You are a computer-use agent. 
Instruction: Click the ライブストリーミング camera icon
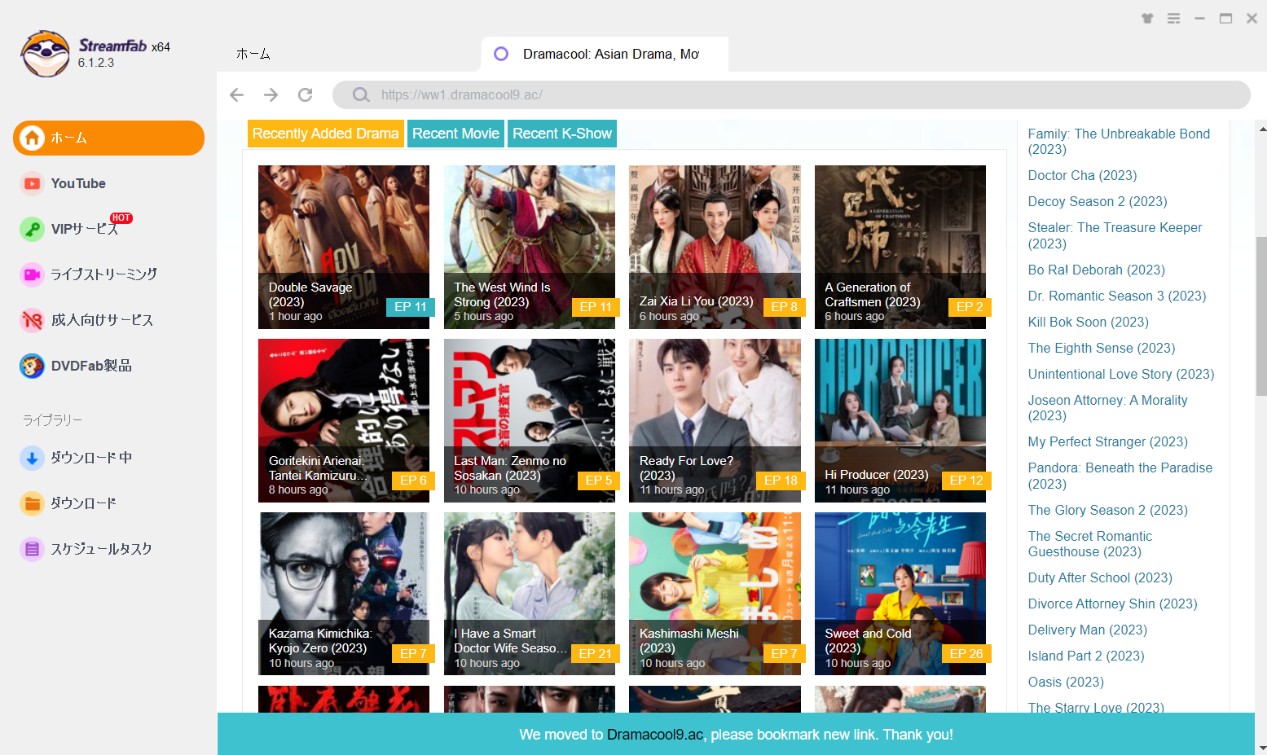pyautogui.click(x=32, y=274)
